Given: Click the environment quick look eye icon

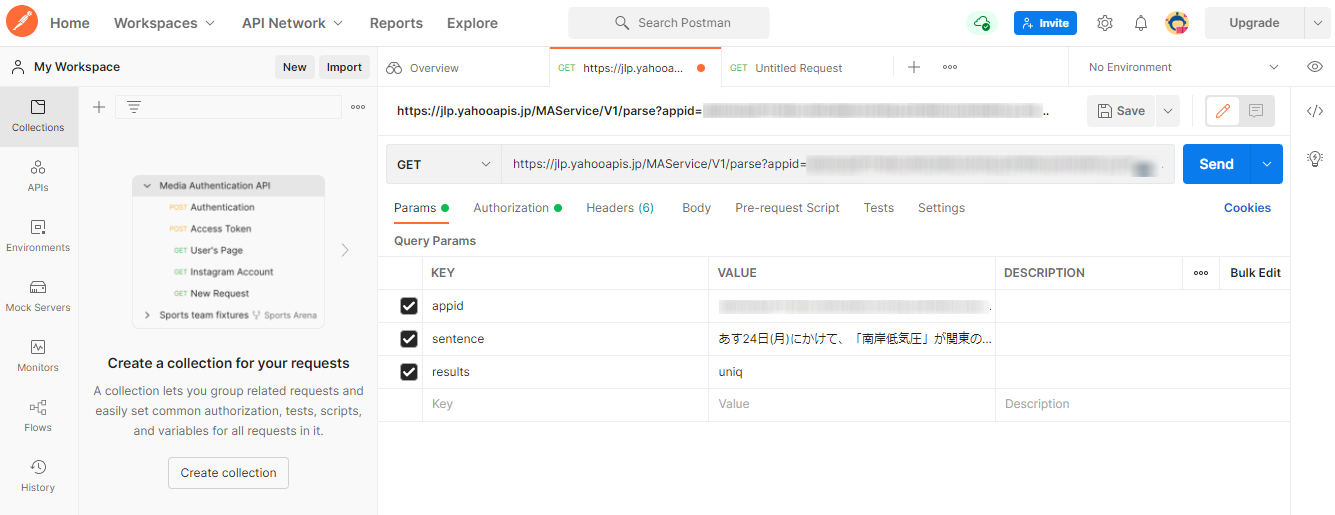Looking at the screenshot, I should [1315, 67].
